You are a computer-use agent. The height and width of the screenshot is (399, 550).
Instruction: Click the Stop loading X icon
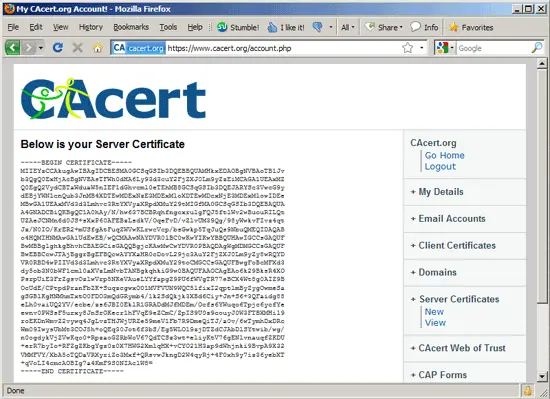click(78, 47)
